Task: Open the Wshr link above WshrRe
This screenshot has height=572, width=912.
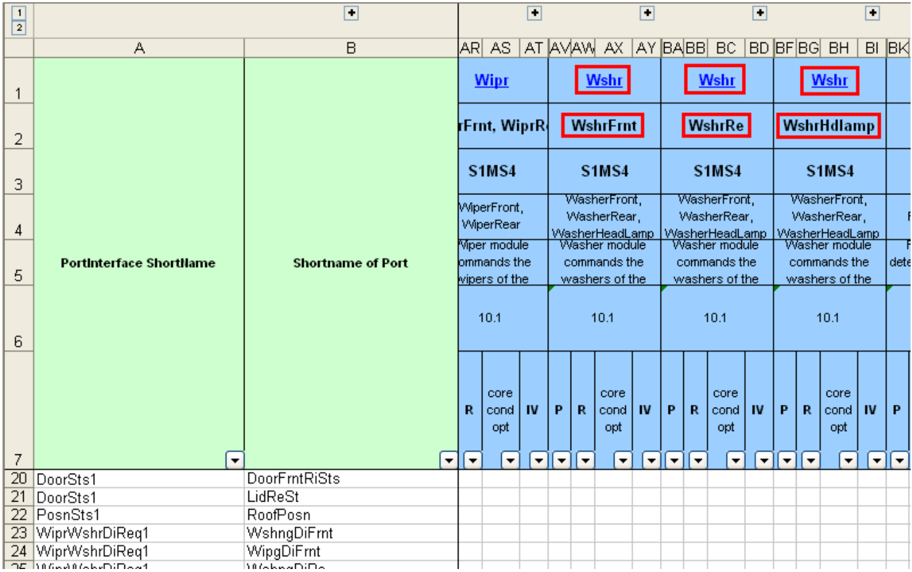Action: pos(717,80)
